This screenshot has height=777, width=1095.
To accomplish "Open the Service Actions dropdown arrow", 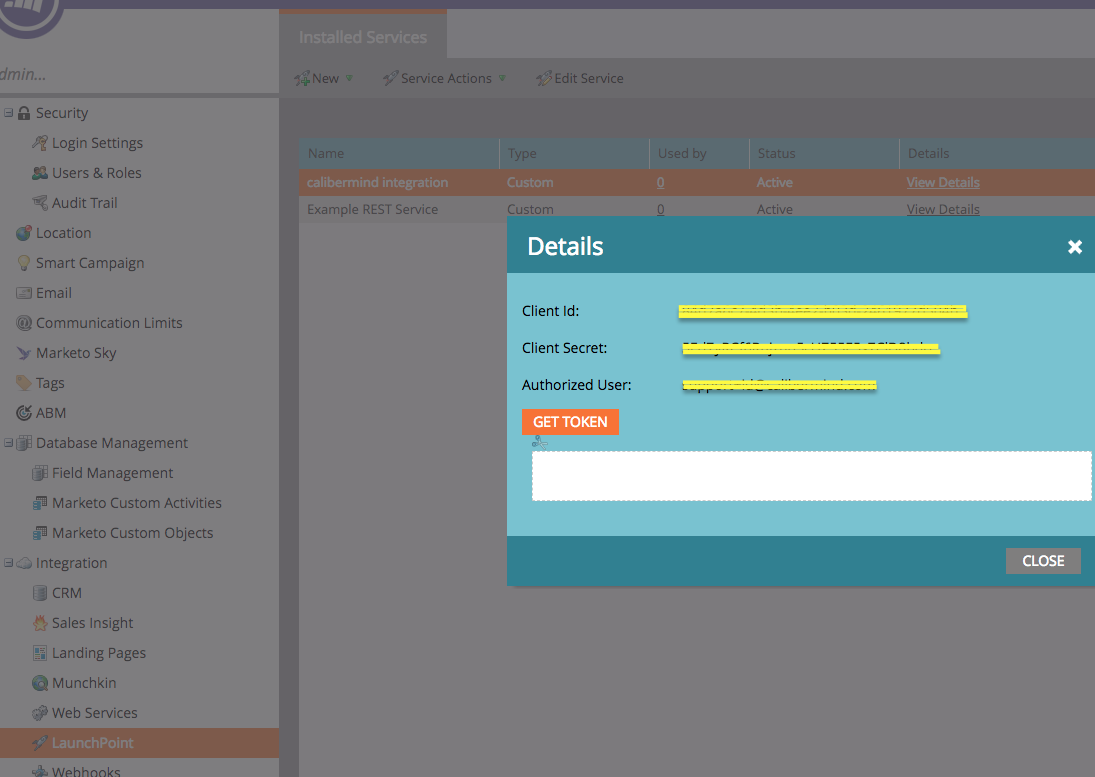I will tap(501, 78).
